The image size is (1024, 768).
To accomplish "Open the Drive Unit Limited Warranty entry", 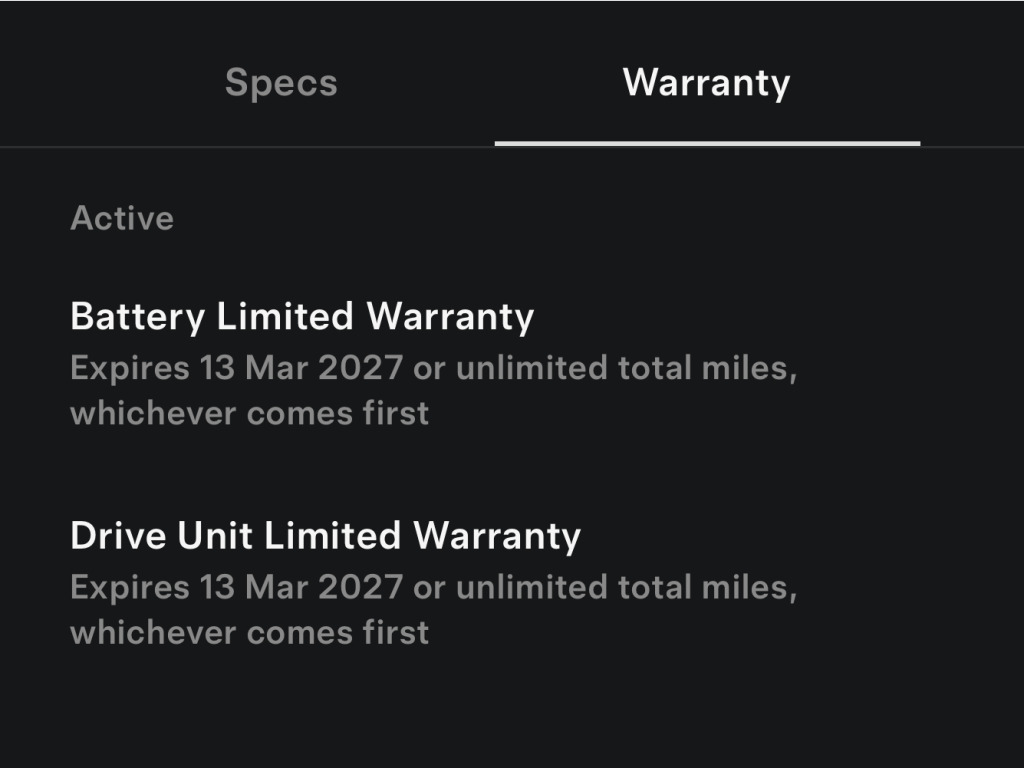I will point(325,536).
